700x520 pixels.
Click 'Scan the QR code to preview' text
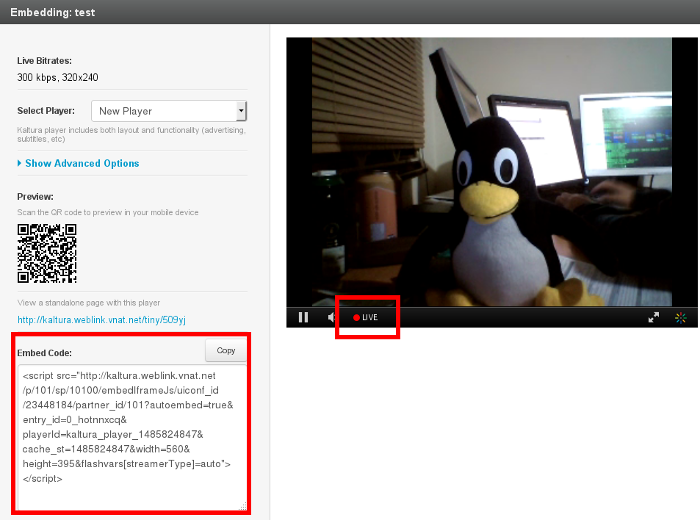point(108,212)
